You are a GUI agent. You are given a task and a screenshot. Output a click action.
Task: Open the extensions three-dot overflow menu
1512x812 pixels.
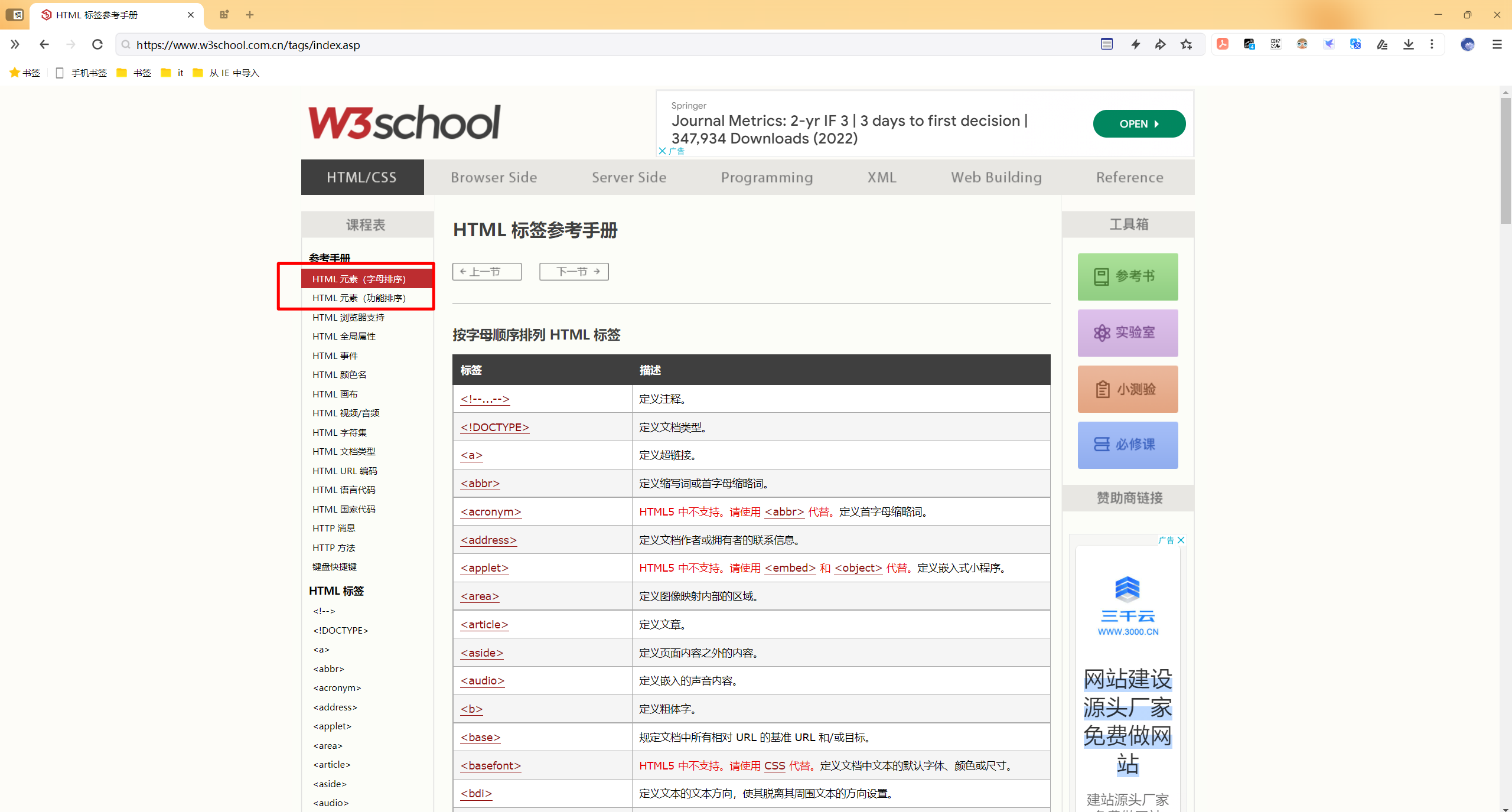[1432, 44]
